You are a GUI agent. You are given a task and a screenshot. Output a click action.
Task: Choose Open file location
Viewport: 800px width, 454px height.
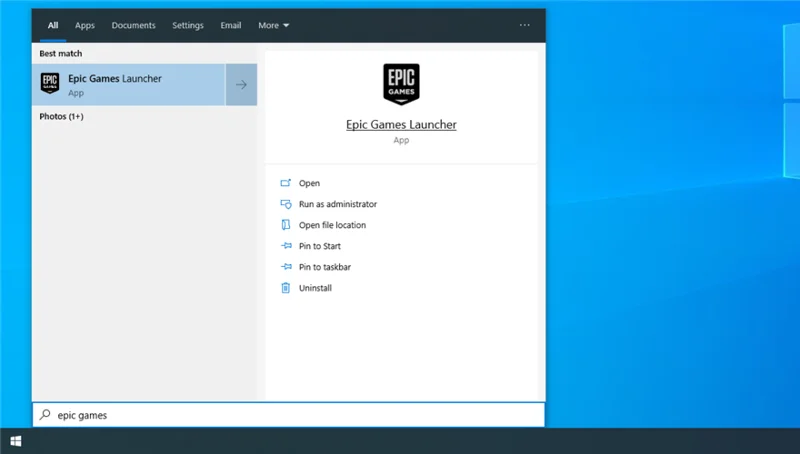coord(332,225)
